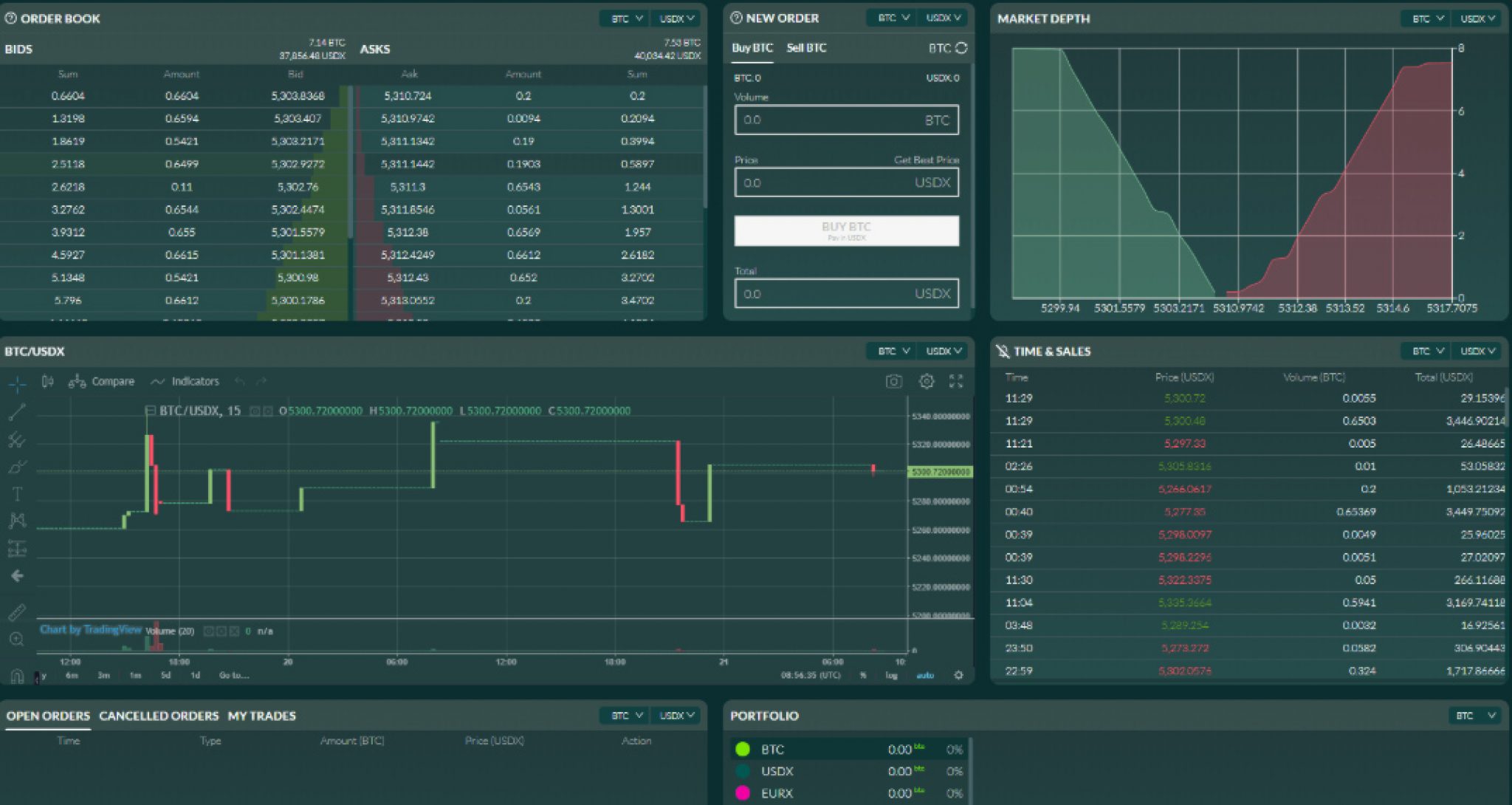Open the BTC dropdown in Order Book header
Viewport: 1512px width, 805px height.
[x=624, y=18]
